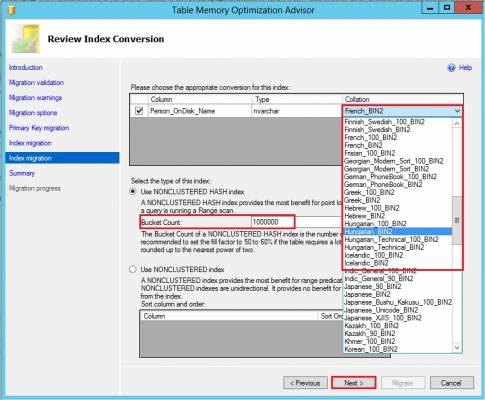Image resolution: width=485 pixels, height=400 pixels.
Task: Choose German_PhoneBook_100_BIN2 collation
Action: 390,177
